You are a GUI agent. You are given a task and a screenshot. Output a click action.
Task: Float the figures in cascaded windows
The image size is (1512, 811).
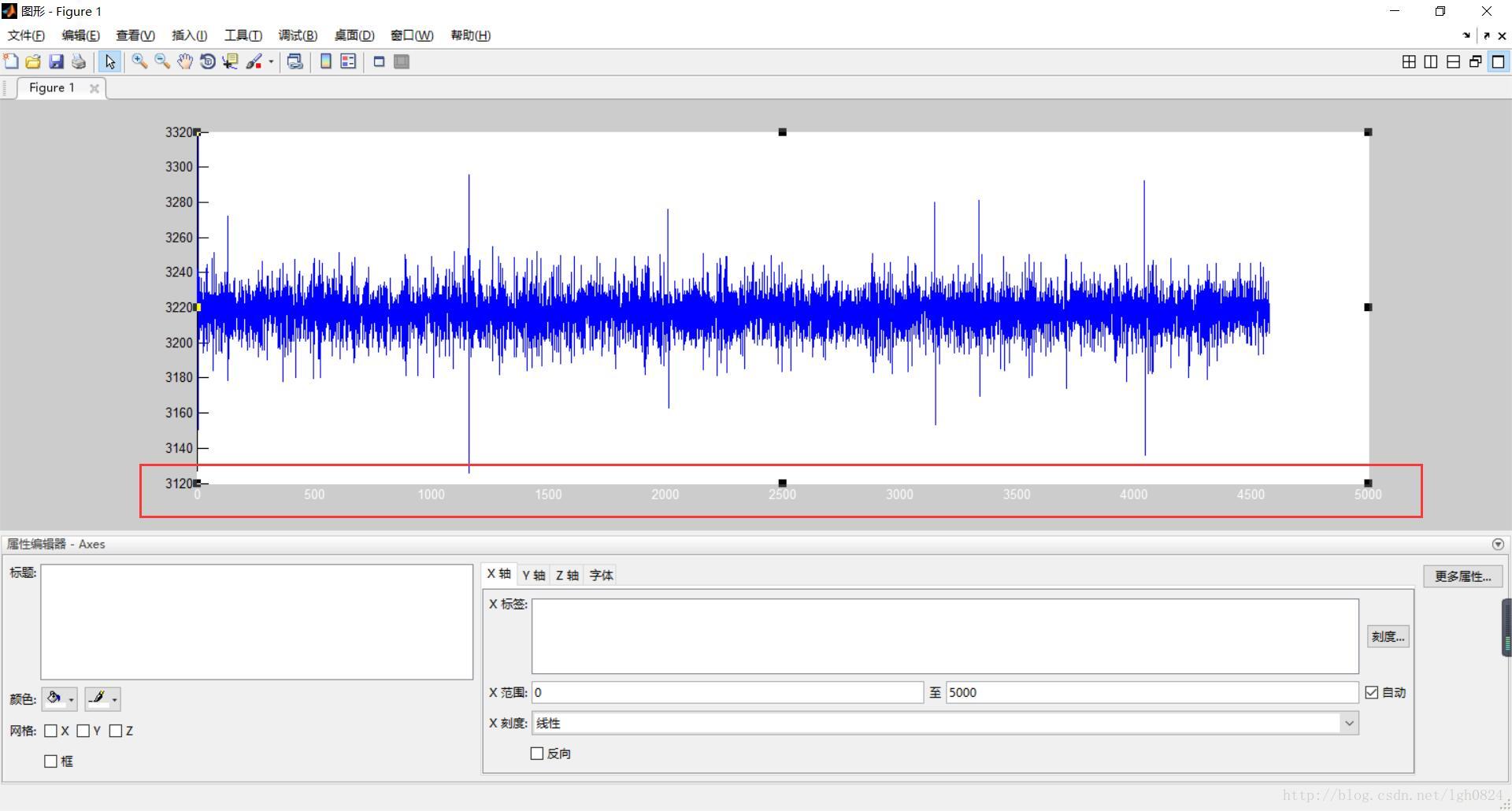click(1475, 61)
